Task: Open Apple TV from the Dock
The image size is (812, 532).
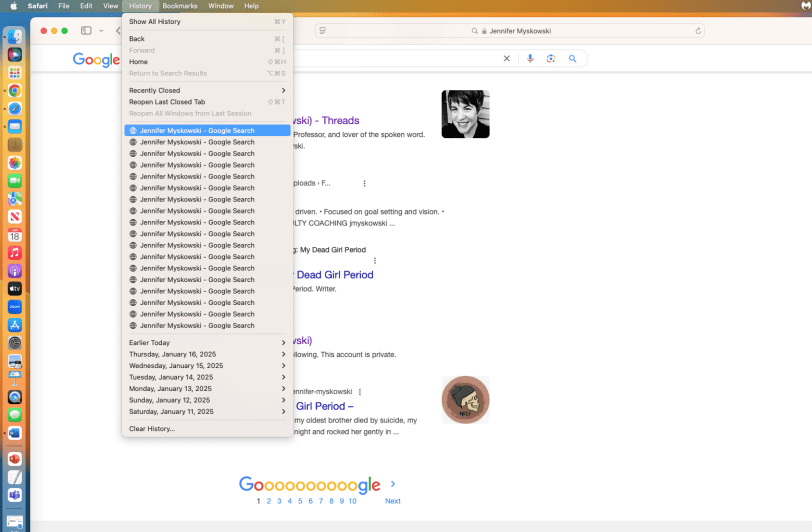Action: (x=14, y=289)
